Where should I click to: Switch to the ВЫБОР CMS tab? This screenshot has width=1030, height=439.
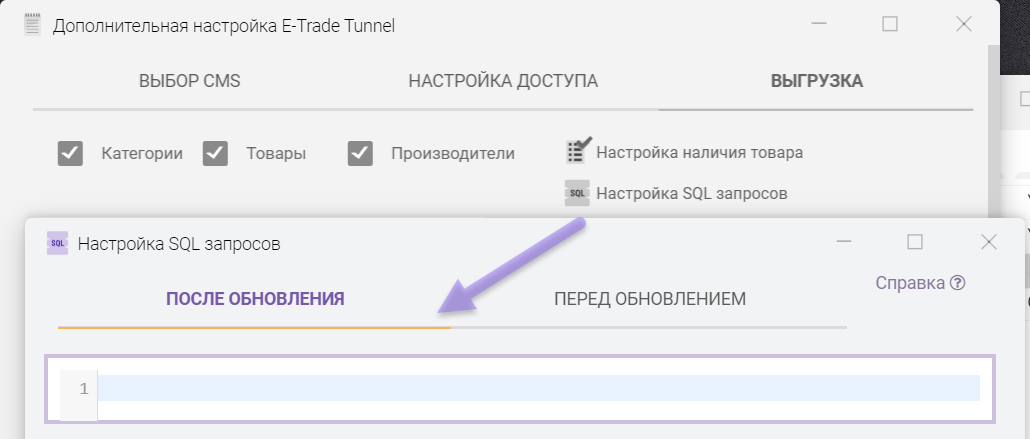tap(190, 81)
